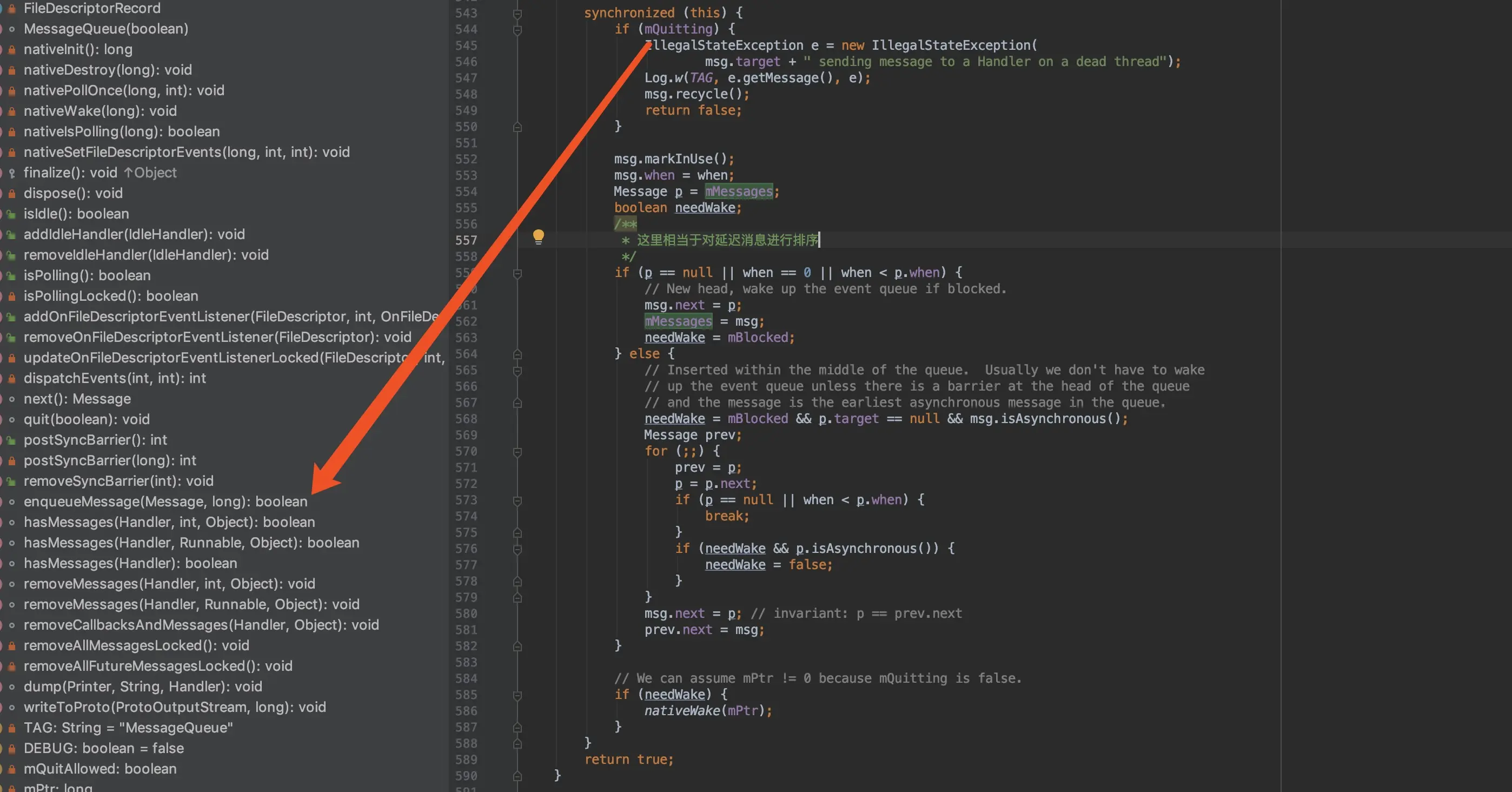Select removeSyncBarrier(int): void in structure panel
Screen dimensions: 1512x792
coord(118,481)
